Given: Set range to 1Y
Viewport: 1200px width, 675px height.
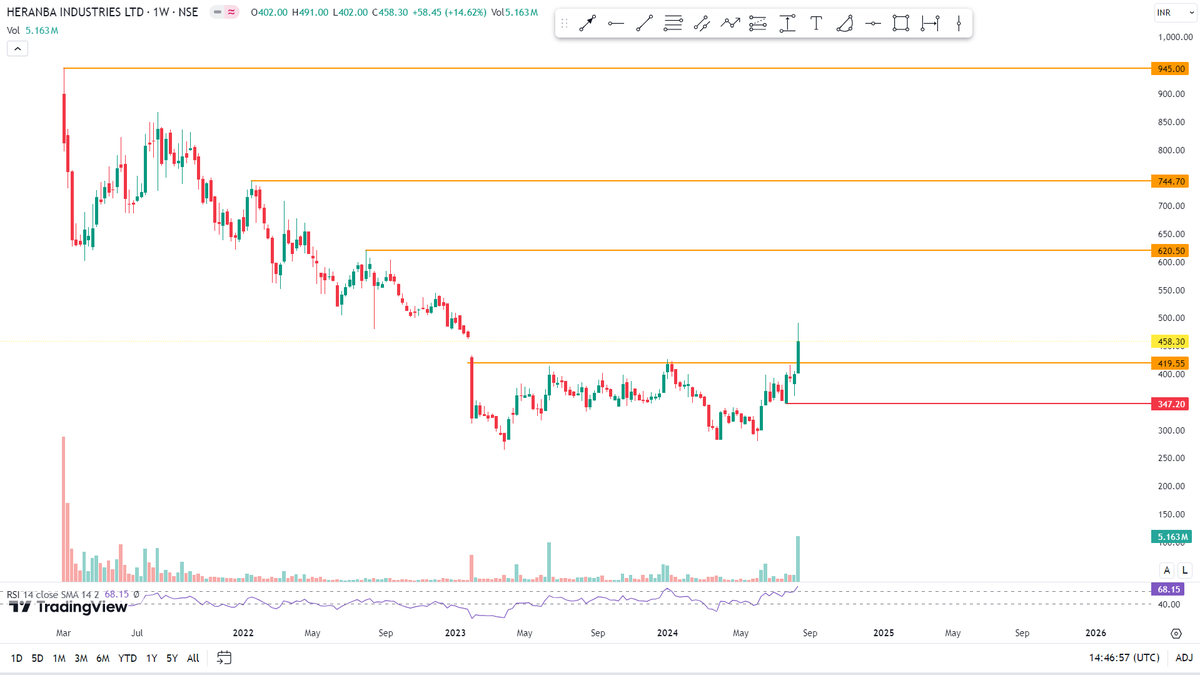Looking at the screenshot, I should (x=151, y=658).
